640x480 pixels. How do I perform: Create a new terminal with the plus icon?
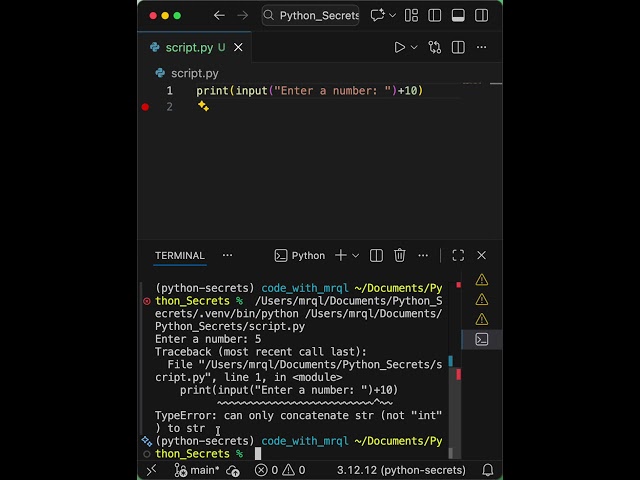tap(341, 256)
